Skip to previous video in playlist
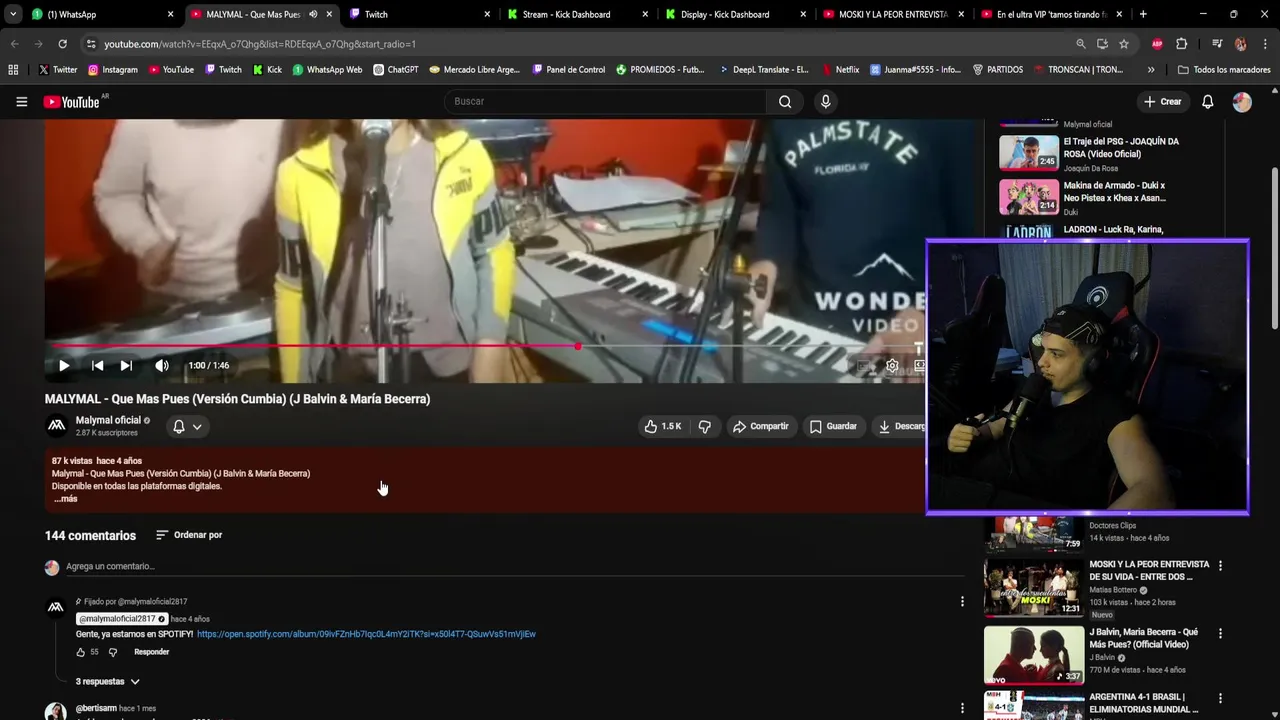This screenshot has width=1280, height=720. 97,365
